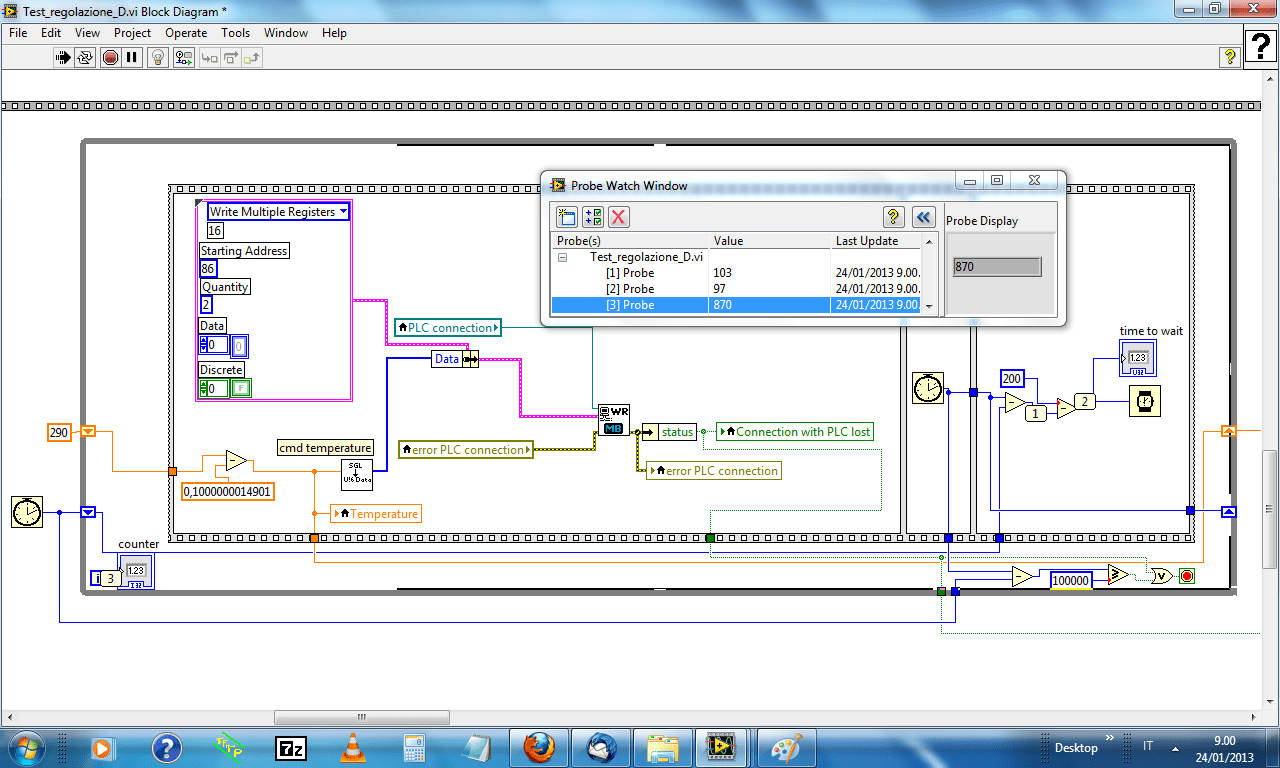Screen dimensions: 1280x768
Task: Activate Run Continuously on the toolbar
Action: coord(85,57)
